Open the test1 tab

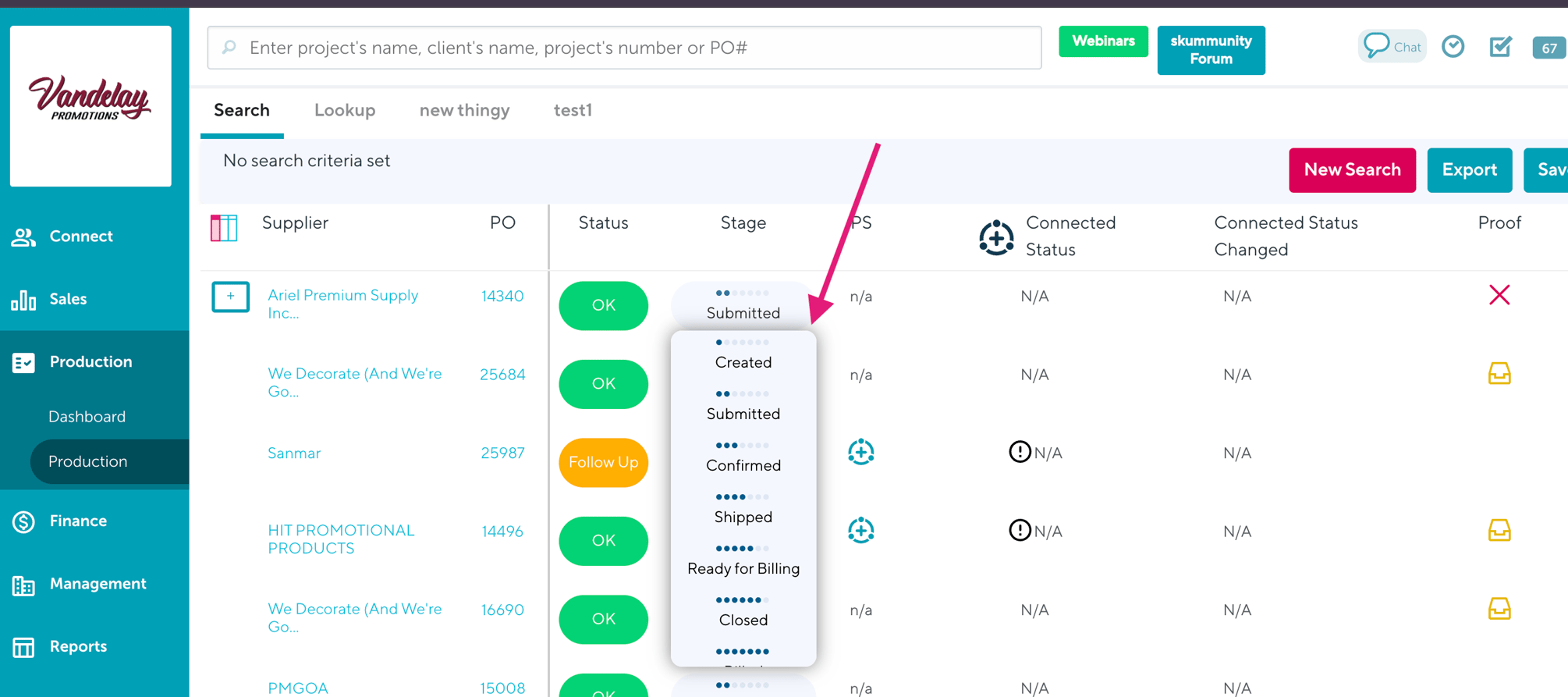[573, 111]
